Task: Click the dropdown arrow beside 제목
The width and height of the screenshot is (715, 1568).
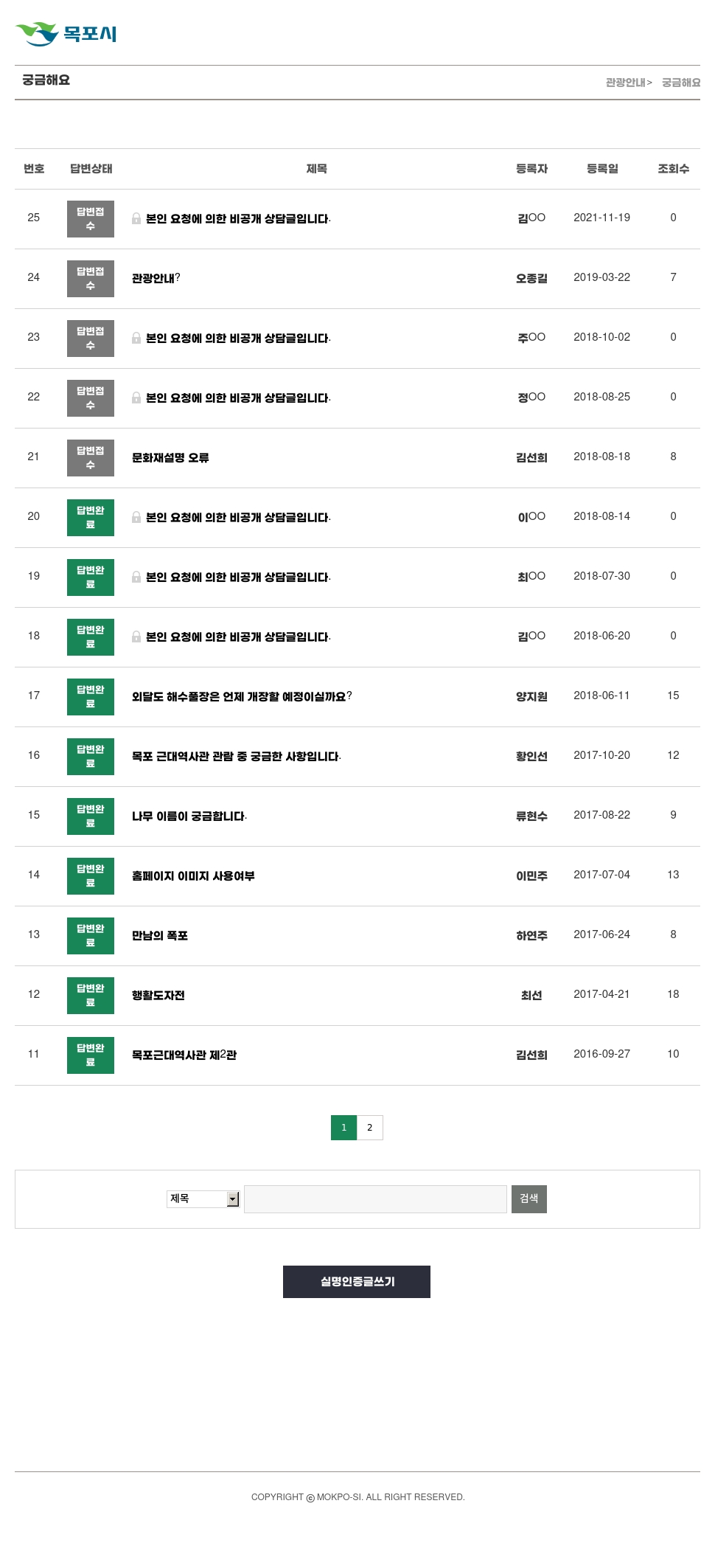Action: [233, 1199]
